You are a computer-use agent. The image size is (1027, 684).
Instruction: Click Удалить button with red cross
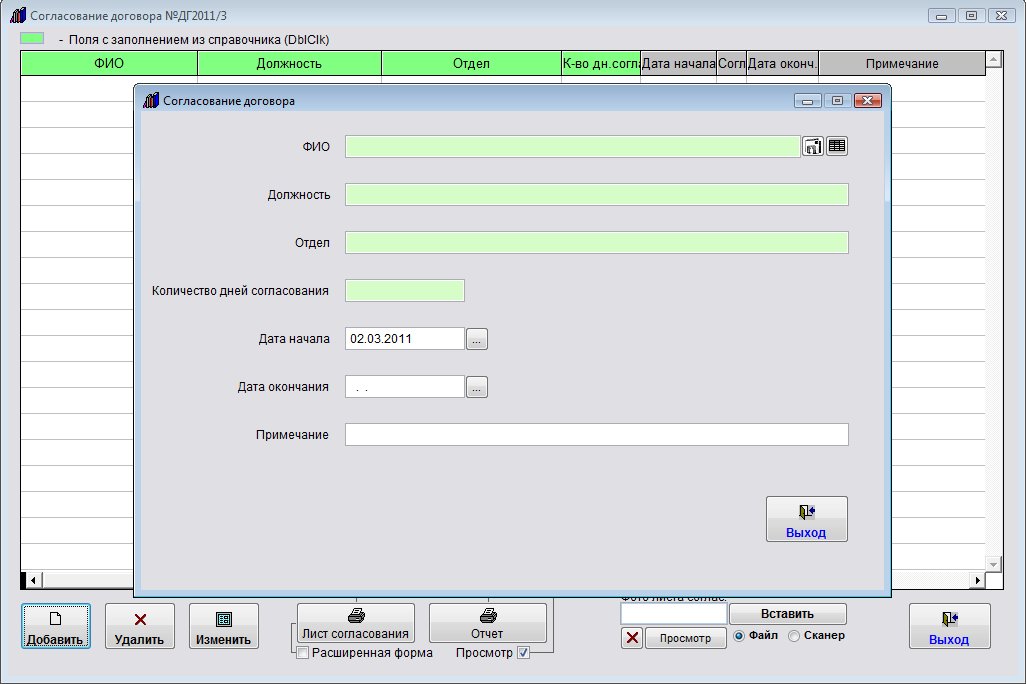tap(140, 626)
